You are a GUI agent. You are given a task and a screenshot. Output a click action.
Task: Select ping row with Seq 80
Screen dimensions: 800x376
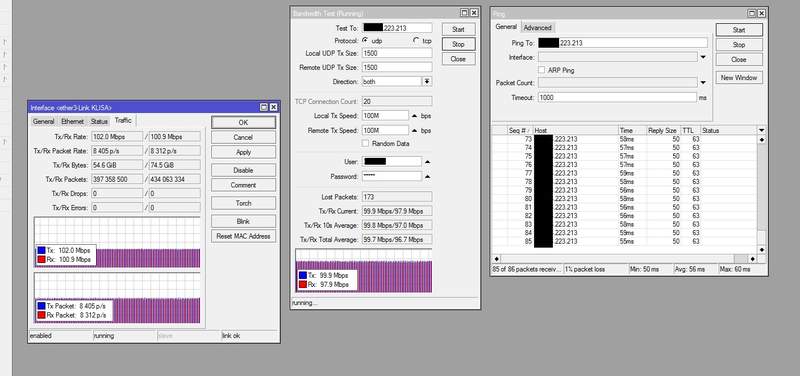(625, 198)
